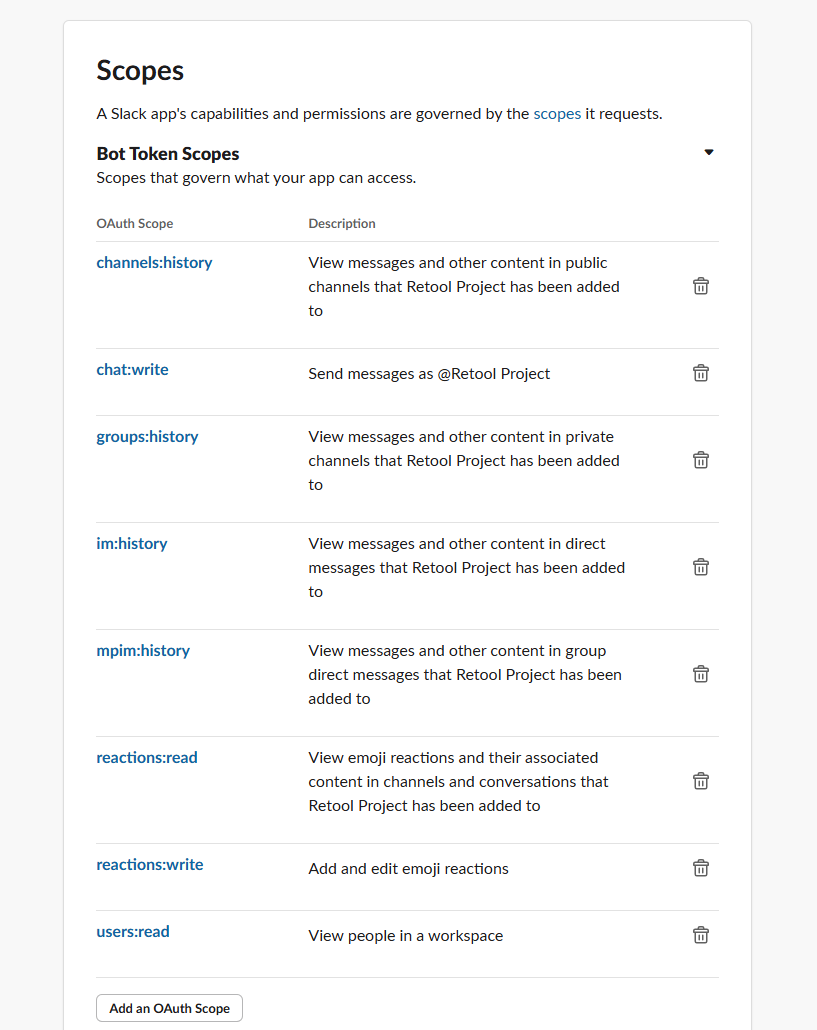Remove the mpim:history scope

701,674
